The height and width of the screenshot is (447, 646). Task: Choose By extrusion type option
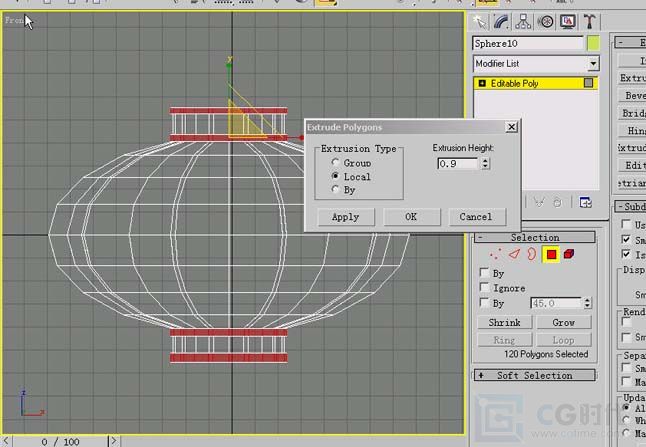pos(335,190)
